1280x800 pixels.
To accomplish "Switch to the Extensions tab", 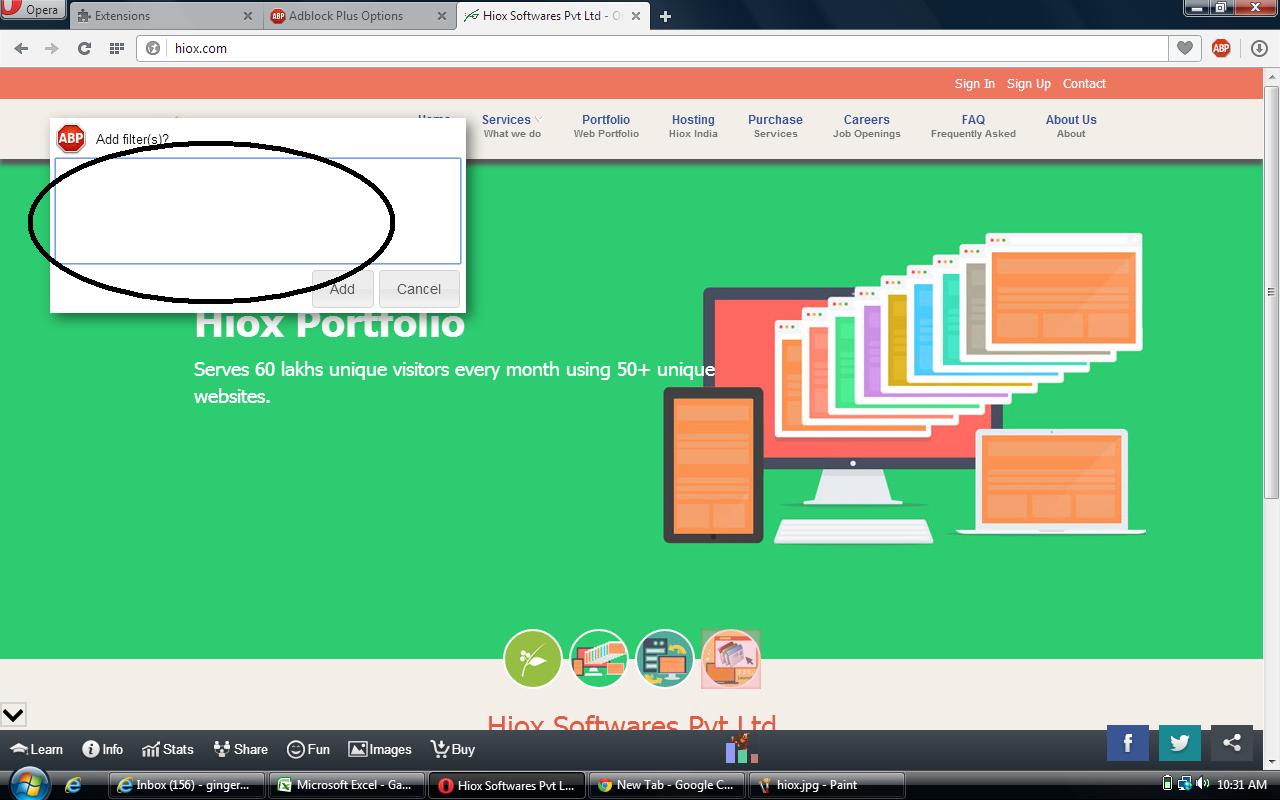I will [x=165, y=16].
